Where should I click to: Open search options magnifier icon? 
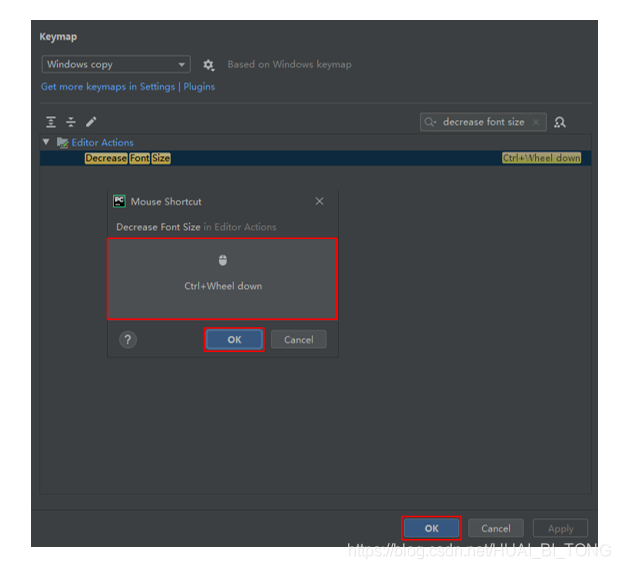pos(430,122)
